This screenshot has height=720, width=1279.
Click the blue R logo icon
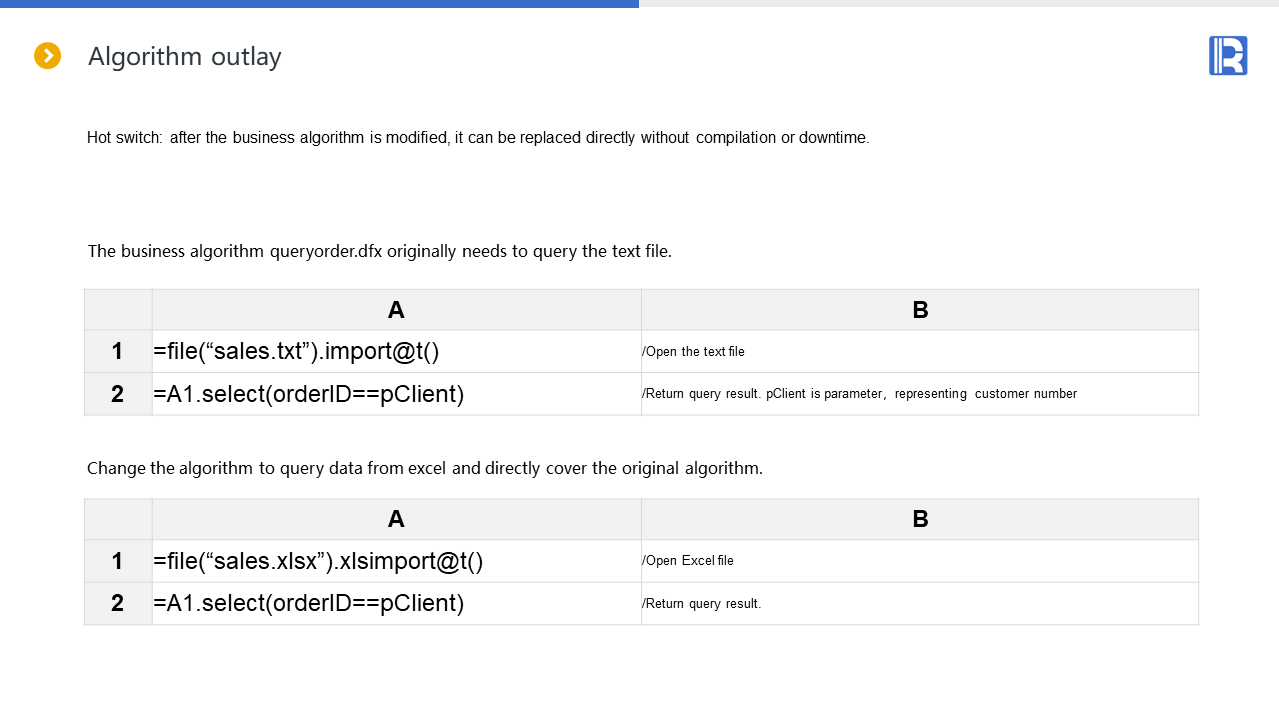tap(1228, 56)
